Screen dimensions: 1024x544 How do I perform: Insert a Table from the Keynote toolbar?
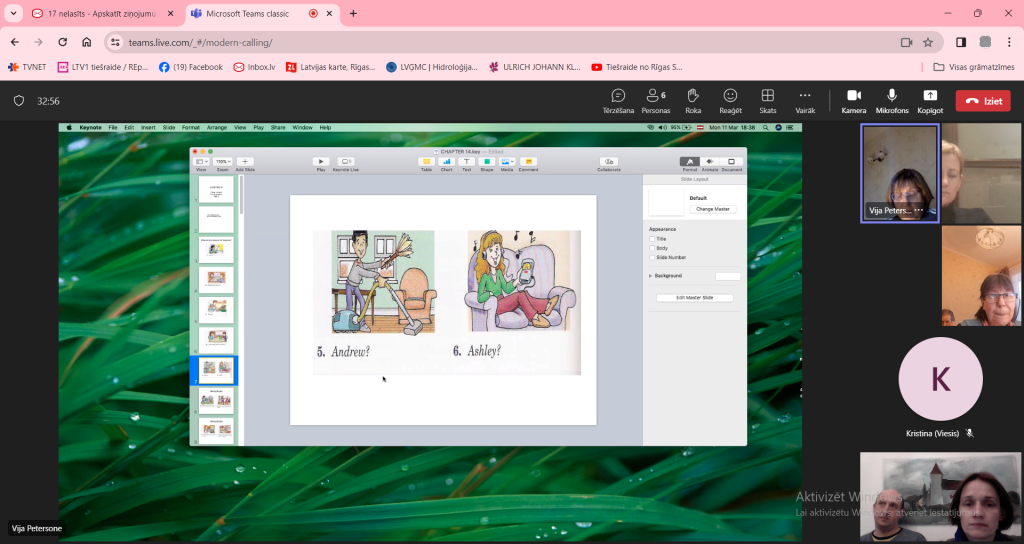pyautogui.click(x=426, y=162)
